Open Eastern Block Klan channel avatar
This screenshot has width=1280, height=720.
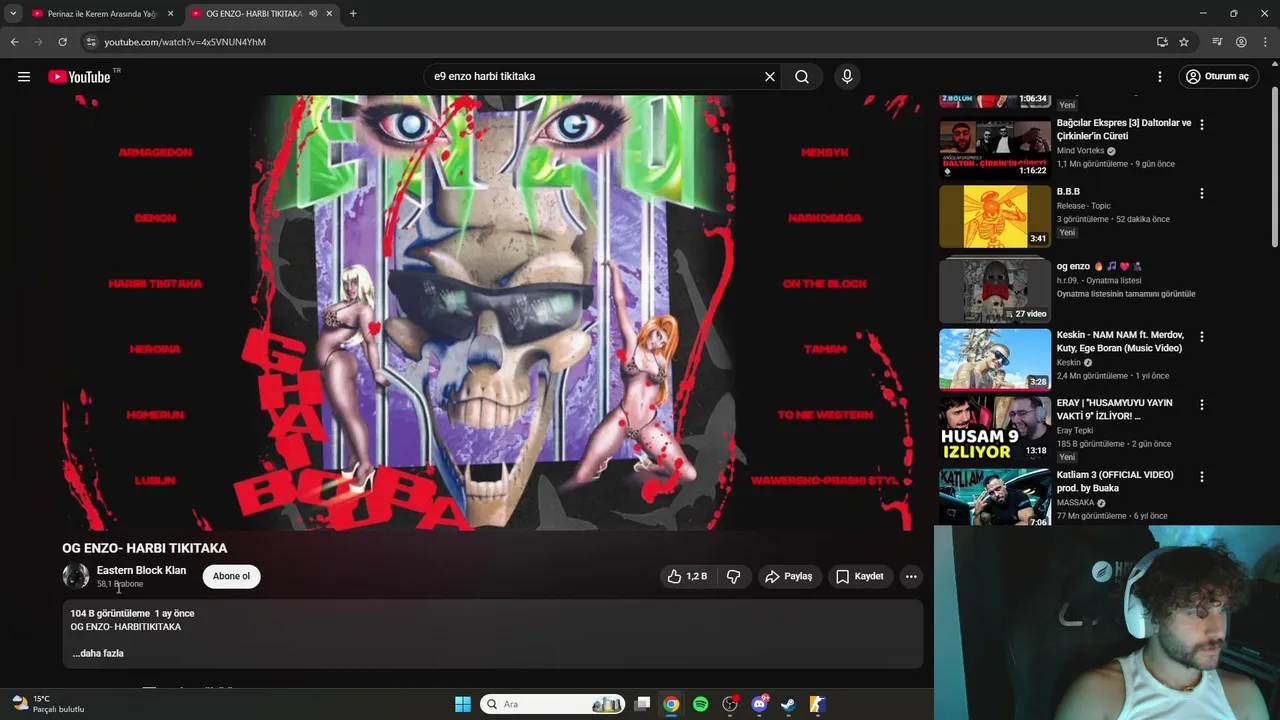(76, 576)
